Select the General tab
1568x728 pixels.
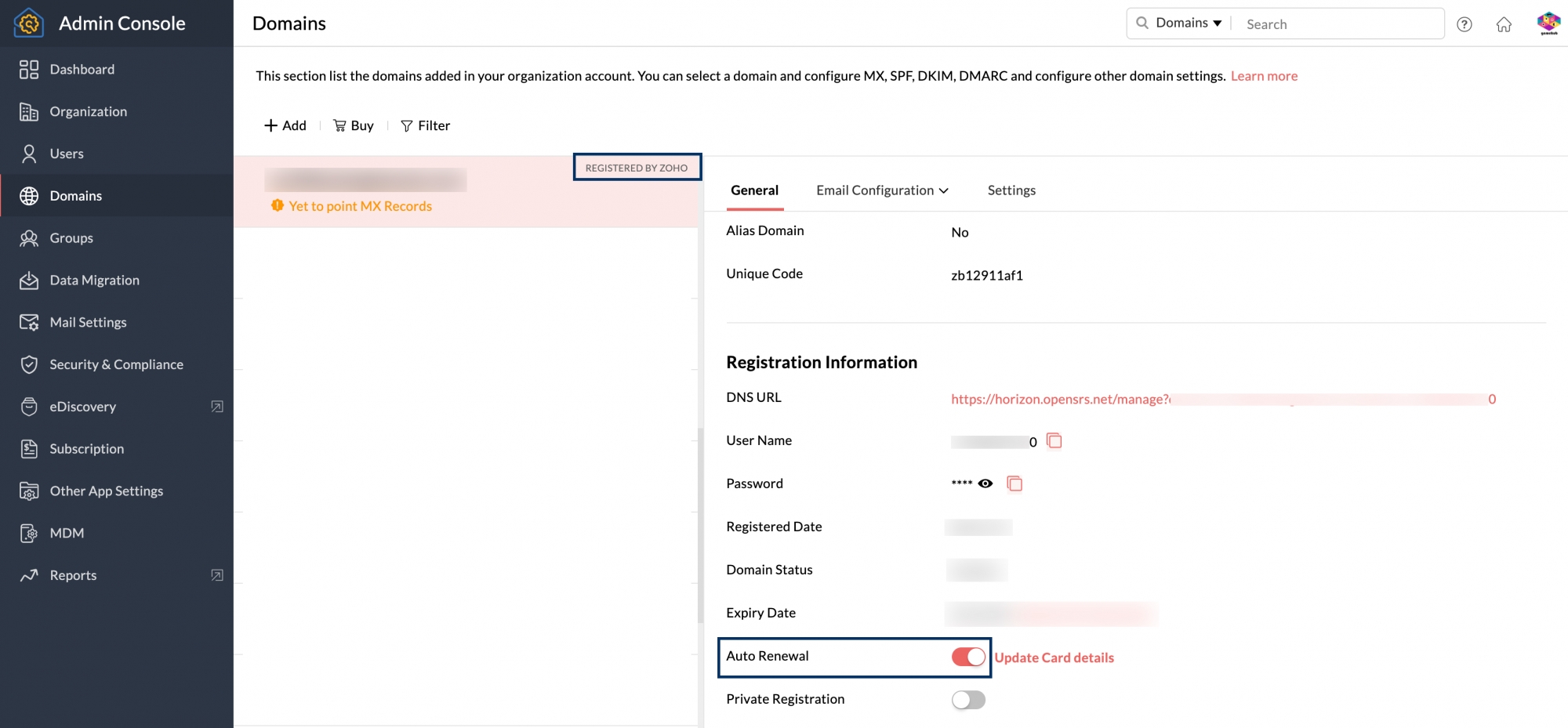pyautogui.click(x=754, y=190)
